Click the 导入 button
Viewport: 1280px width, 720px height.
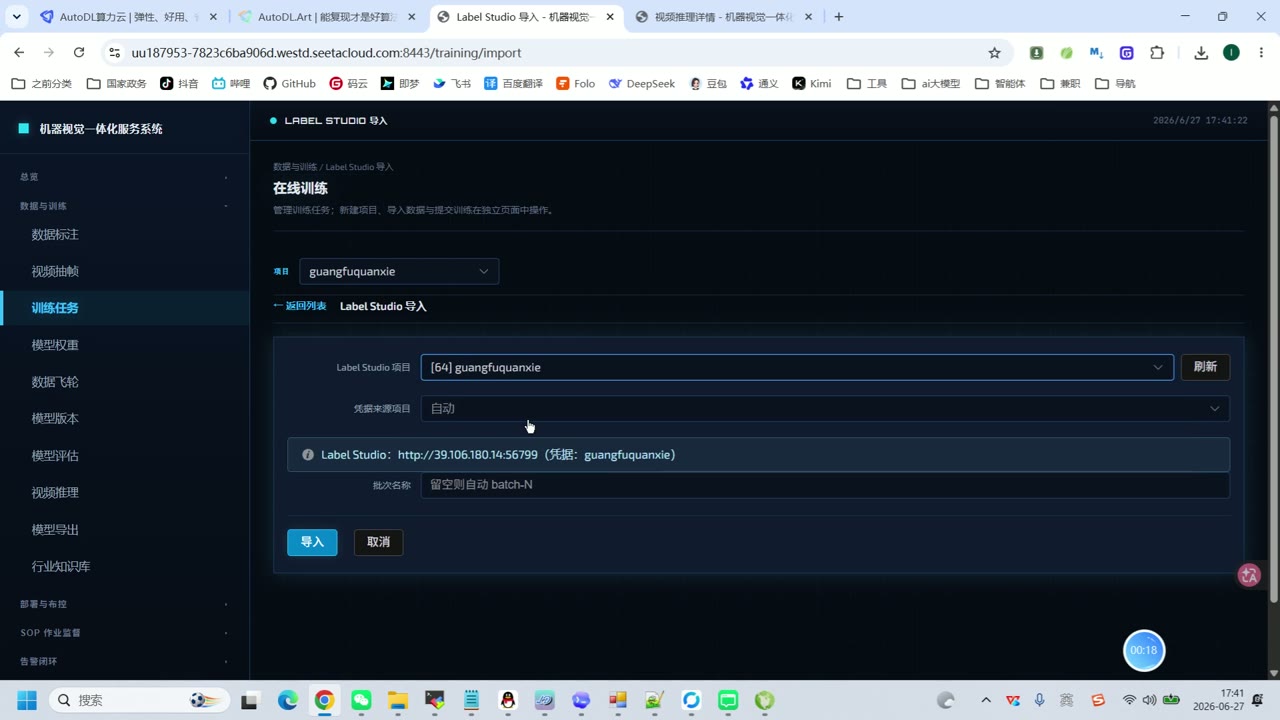[x=312, y=542]
